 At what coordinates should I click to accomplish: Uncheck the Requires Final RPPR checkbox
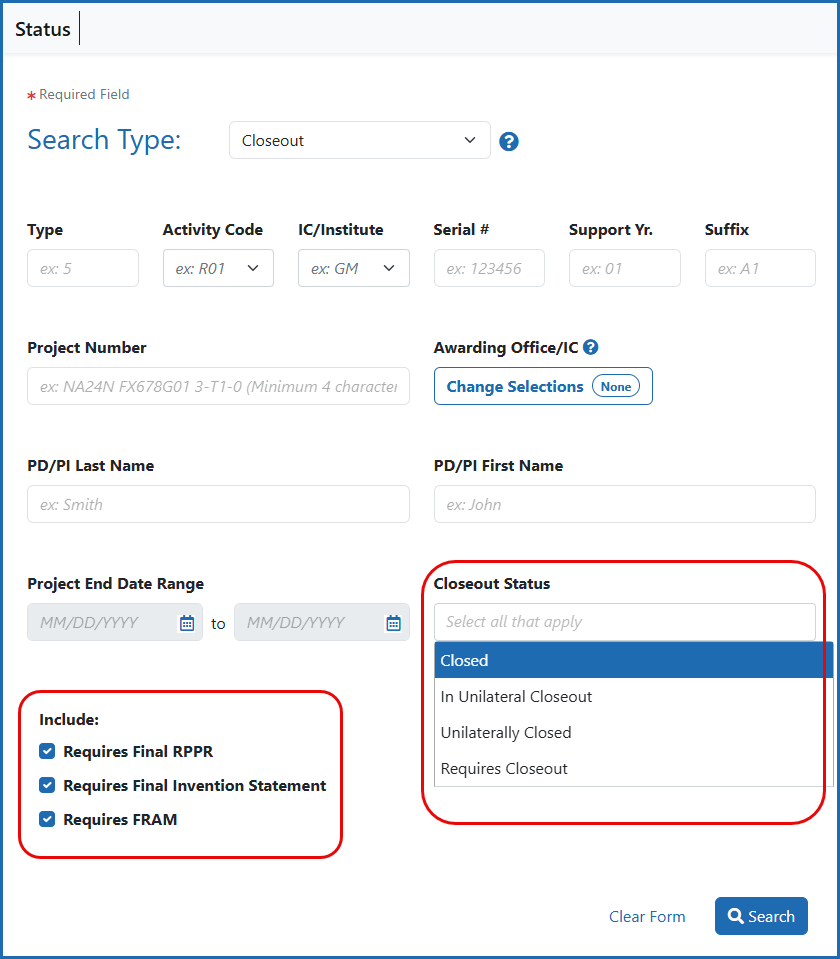click(46, 751)
